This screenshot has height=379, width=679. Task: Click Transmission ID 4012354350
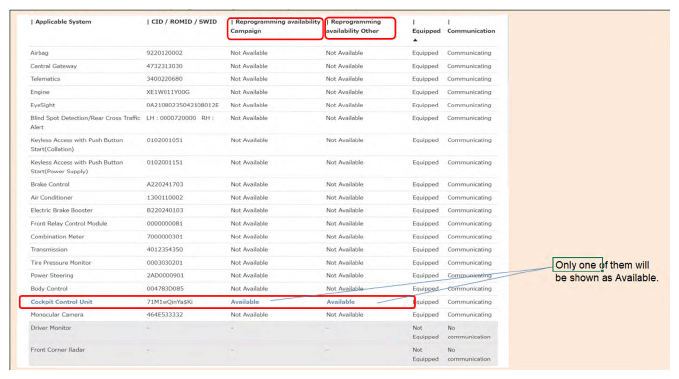coord(165,249)
